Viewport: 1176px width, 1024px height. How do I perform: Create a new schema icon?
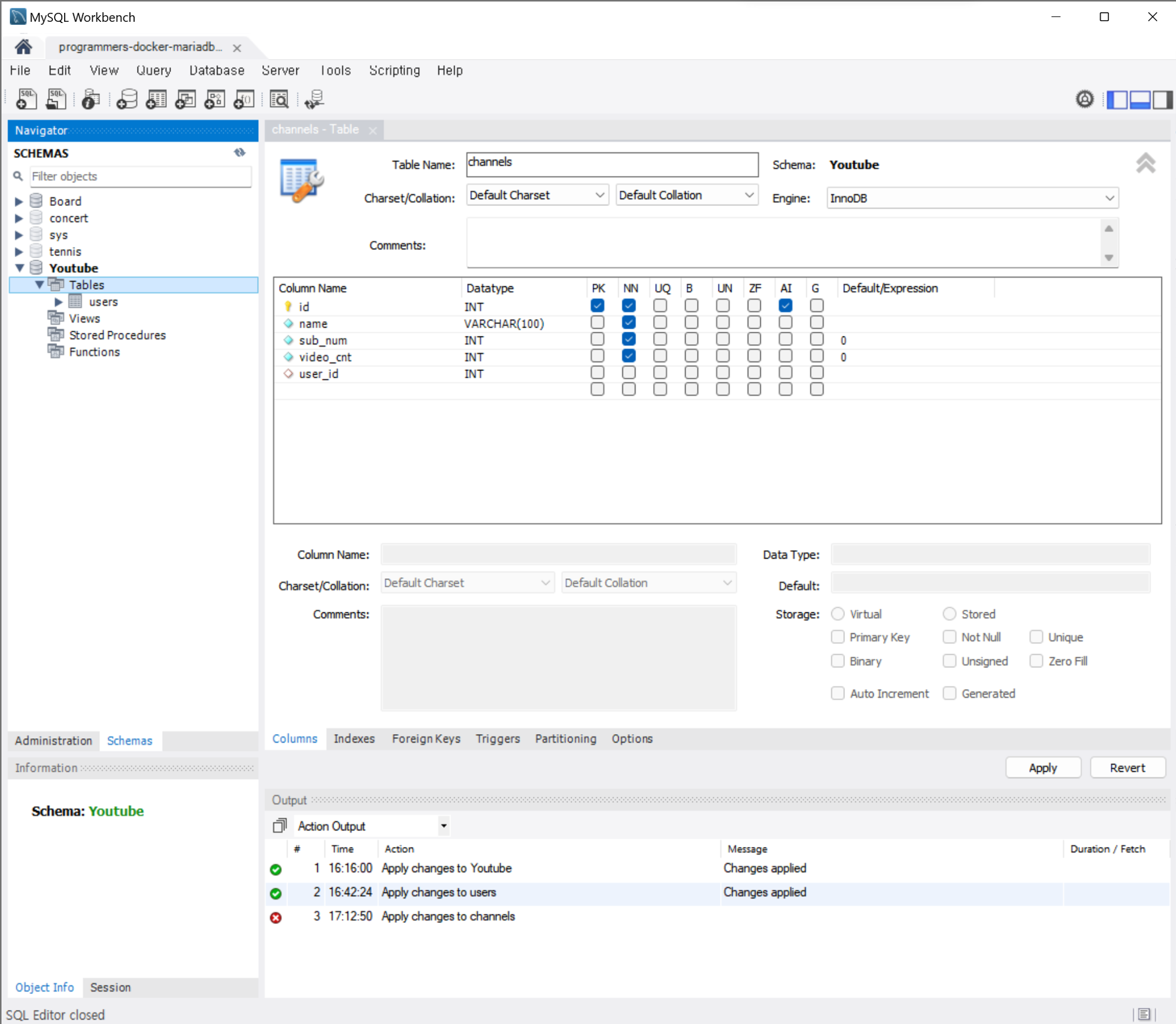tap(126, 99)
